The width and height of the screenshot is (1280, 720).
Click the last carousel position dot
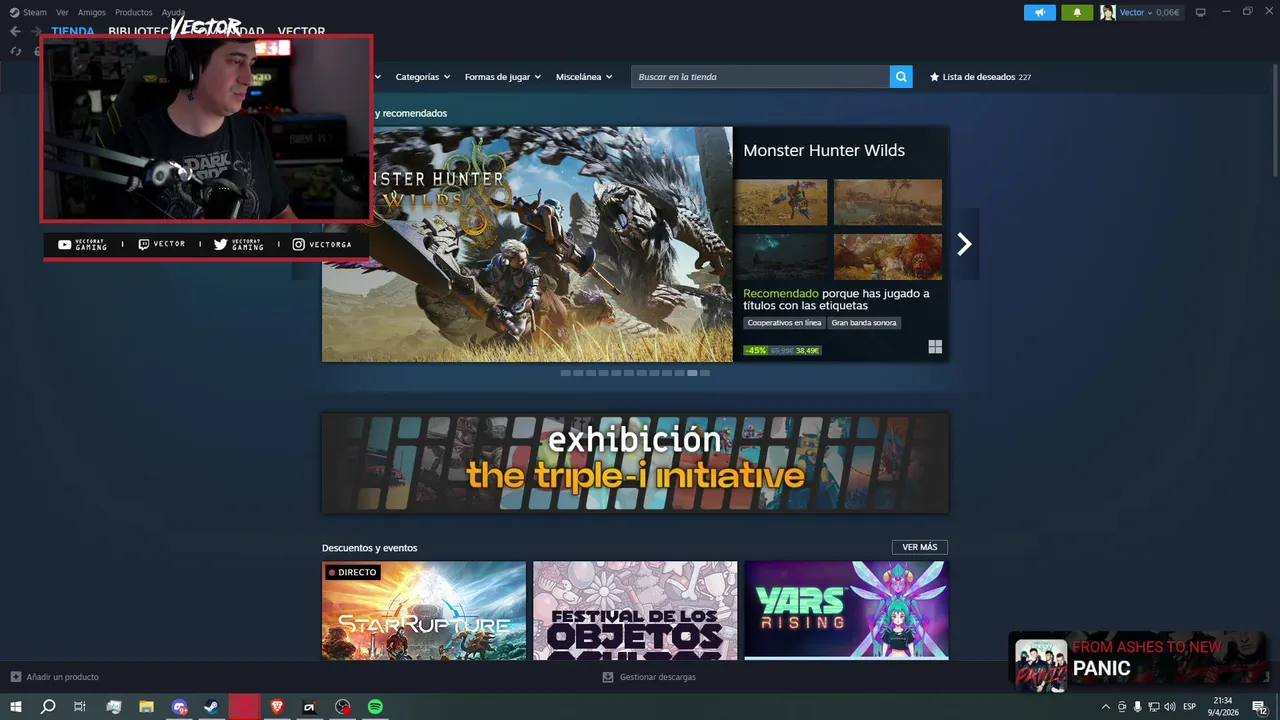[705, 373]
